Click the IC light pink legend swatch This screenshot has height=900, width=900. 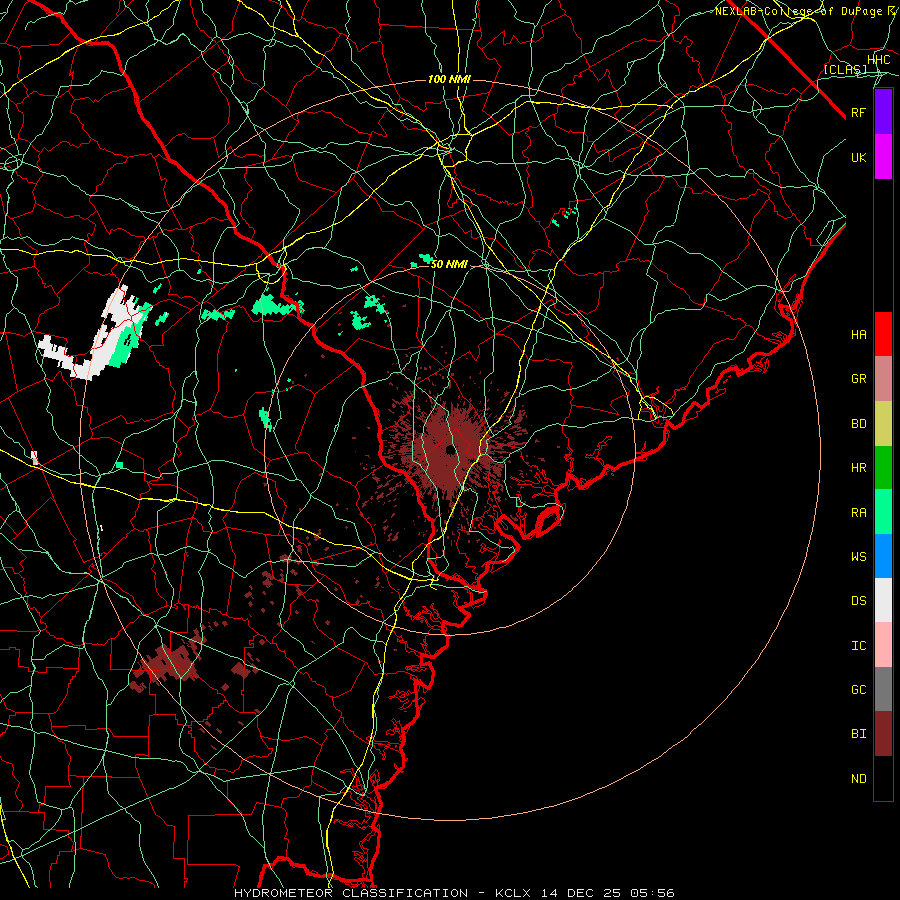pyautogui.click(x=883, y=645)
